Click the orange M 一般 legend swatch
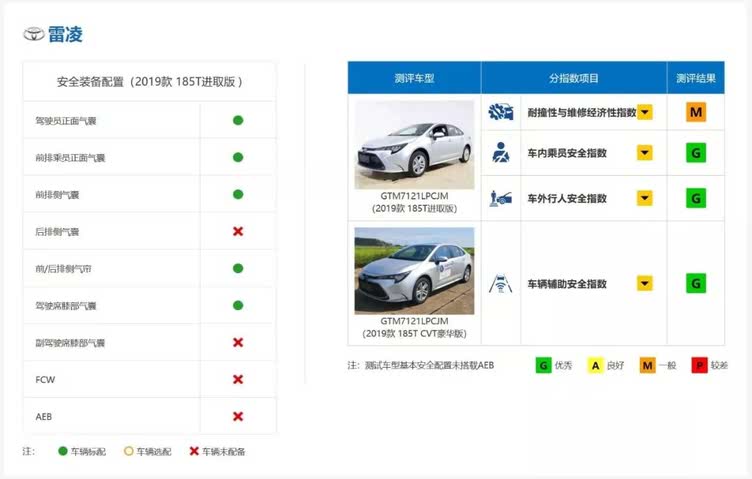The image size is (752, 479). pos(647,365)
